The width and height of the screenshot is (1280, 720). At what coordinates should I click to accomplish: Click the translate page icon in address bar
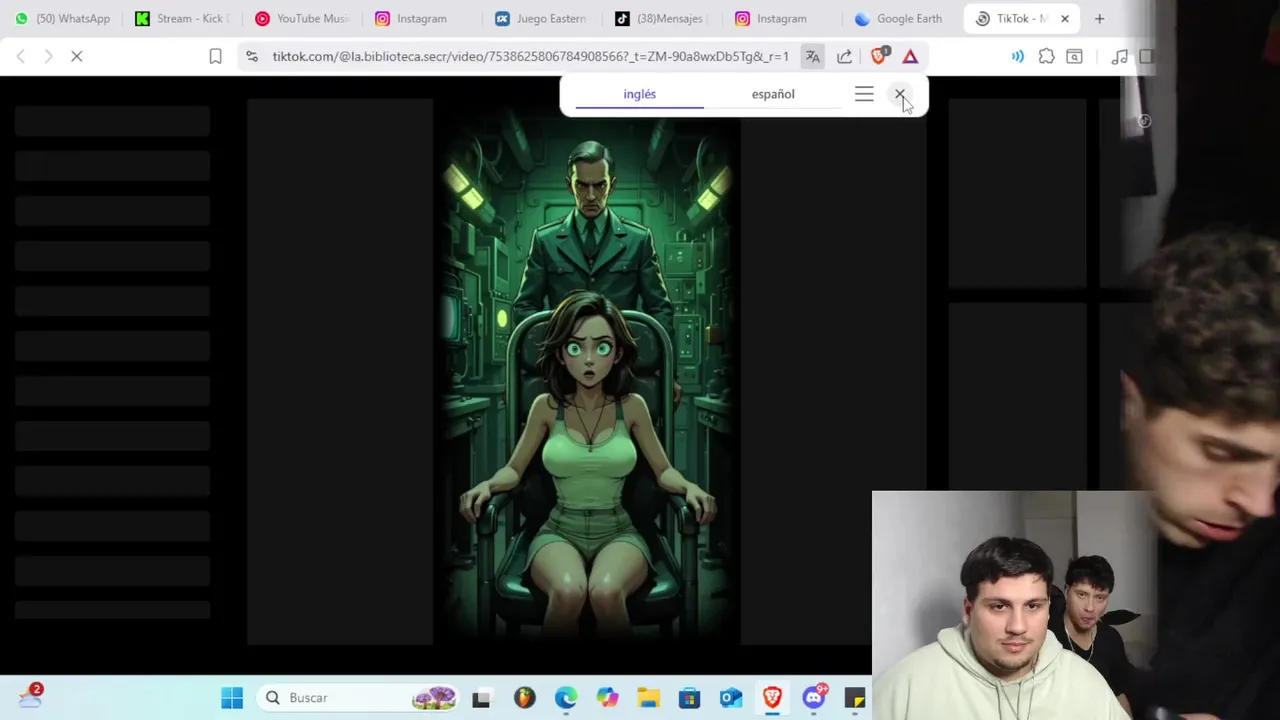click(x=813, y=57)
